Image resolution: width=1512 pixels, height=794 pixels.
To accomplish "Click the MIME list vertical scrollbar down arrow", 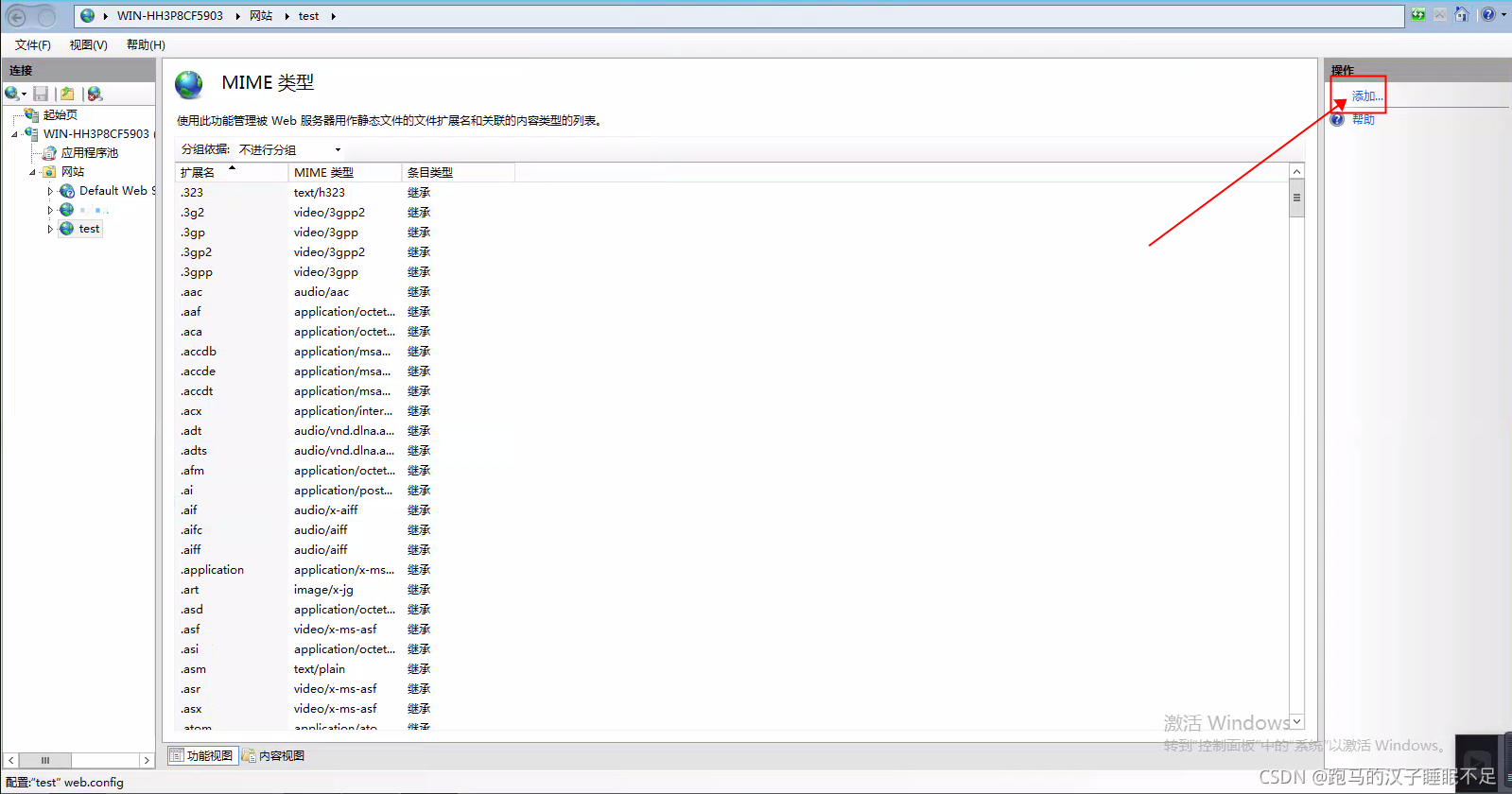I will (x=1296, y=721).
